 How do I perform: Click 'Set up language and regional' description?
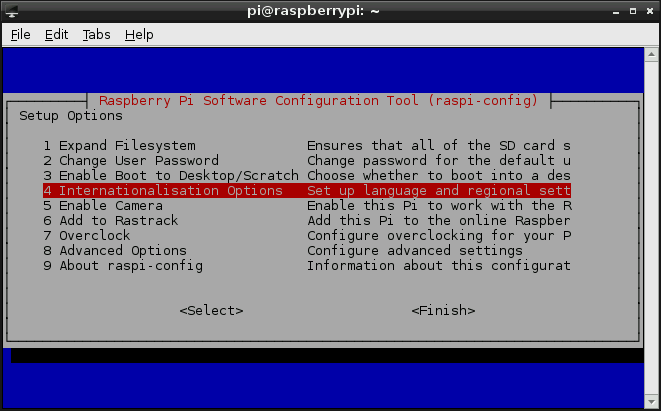(439, 191)
